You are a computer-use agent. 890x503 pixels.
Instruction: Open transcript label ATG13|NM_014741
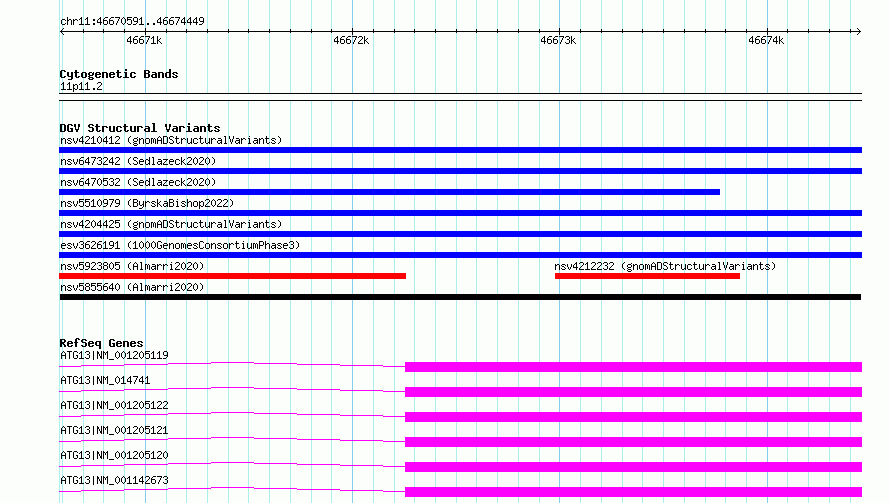[x=105, y=380]
